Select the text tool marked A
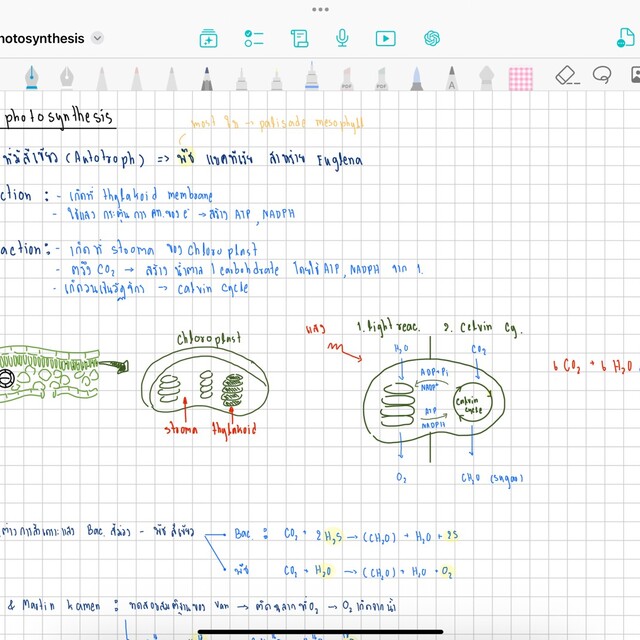Viewport: 640px width, 640px height. coord(452,78)
